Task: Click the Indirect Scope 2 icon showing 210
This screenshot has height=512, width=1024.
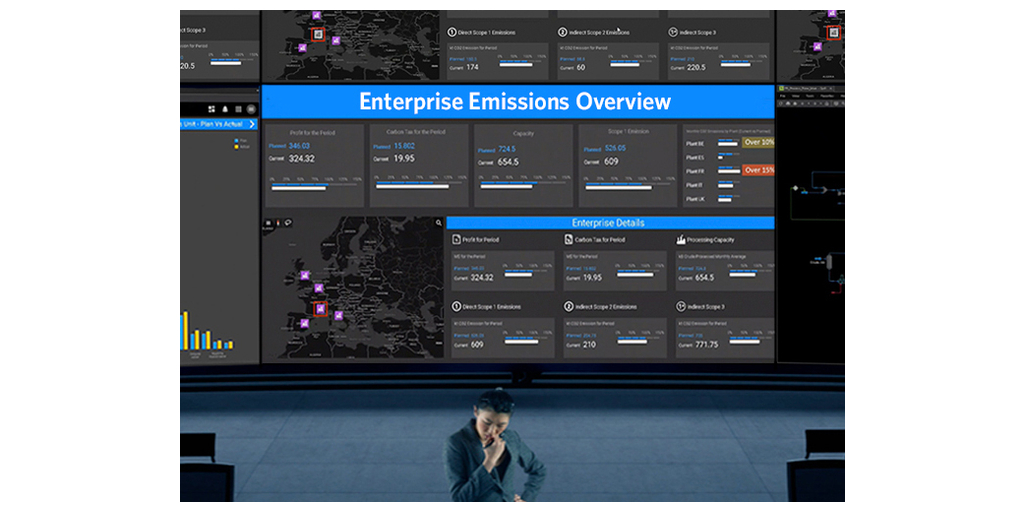Action: pos(568,307)
